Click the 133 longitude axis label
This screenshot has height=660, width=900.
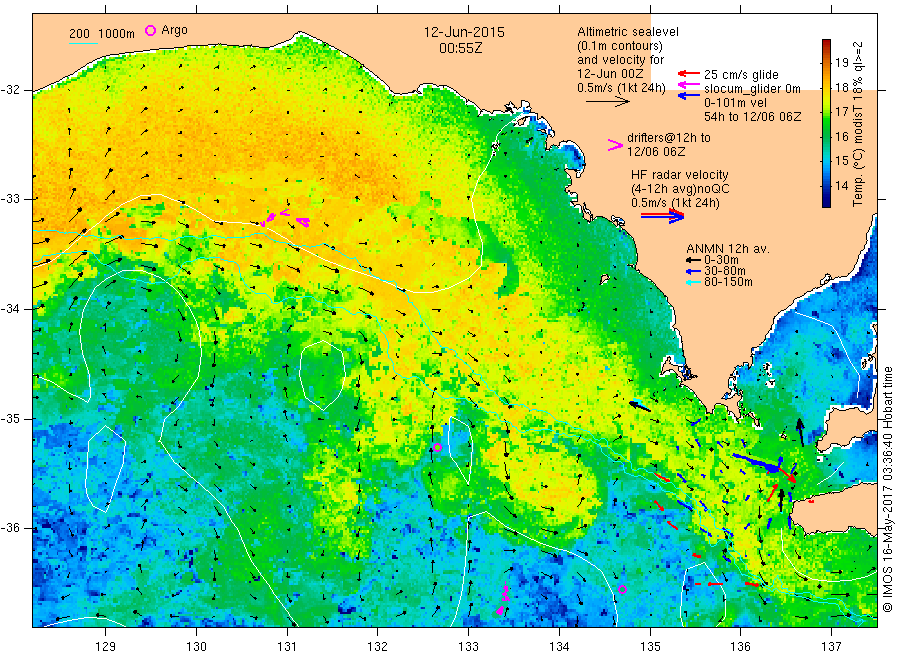468,646
